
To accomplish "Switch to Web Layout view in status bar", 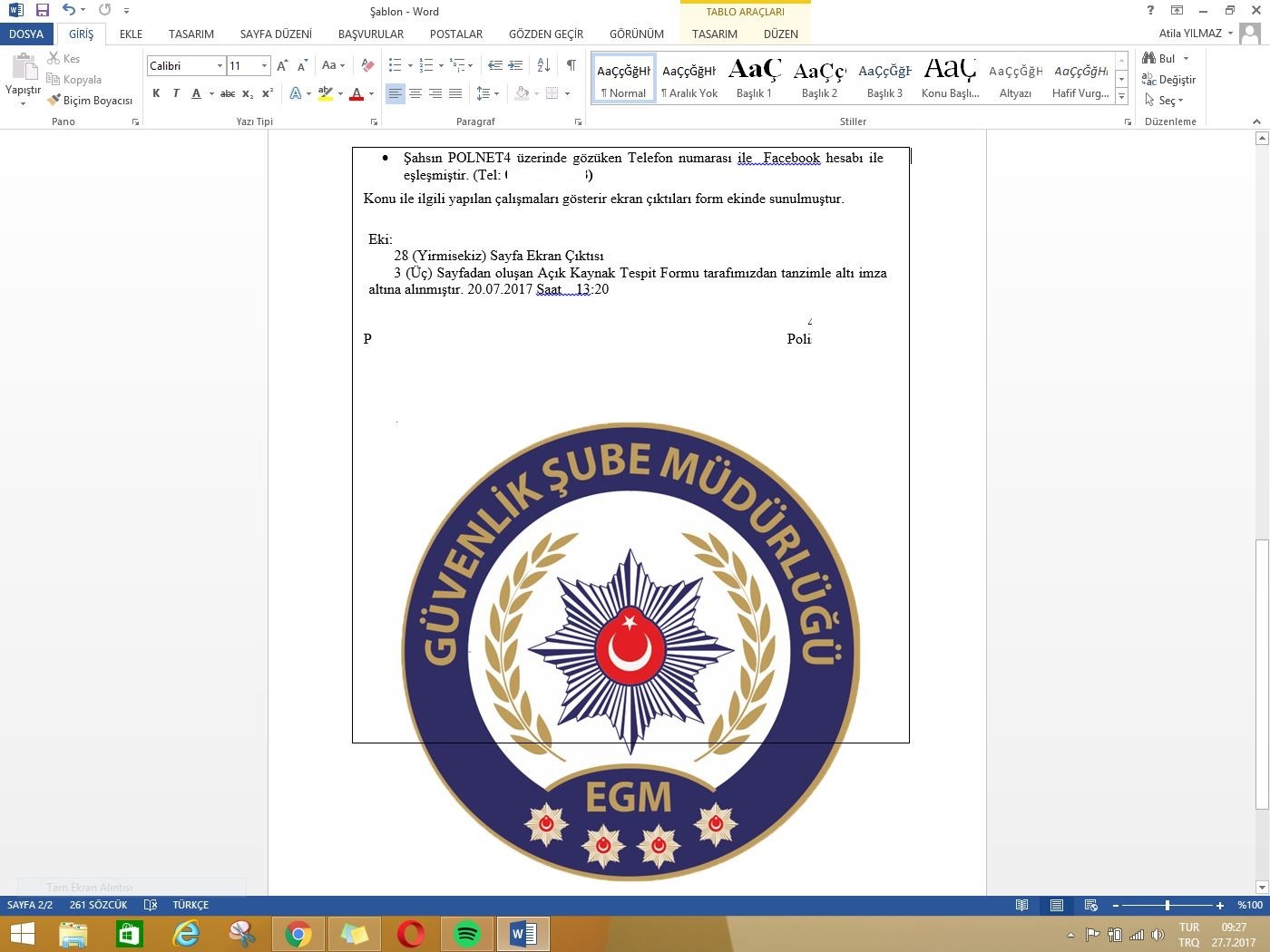I will click(x=1091, y=905).
